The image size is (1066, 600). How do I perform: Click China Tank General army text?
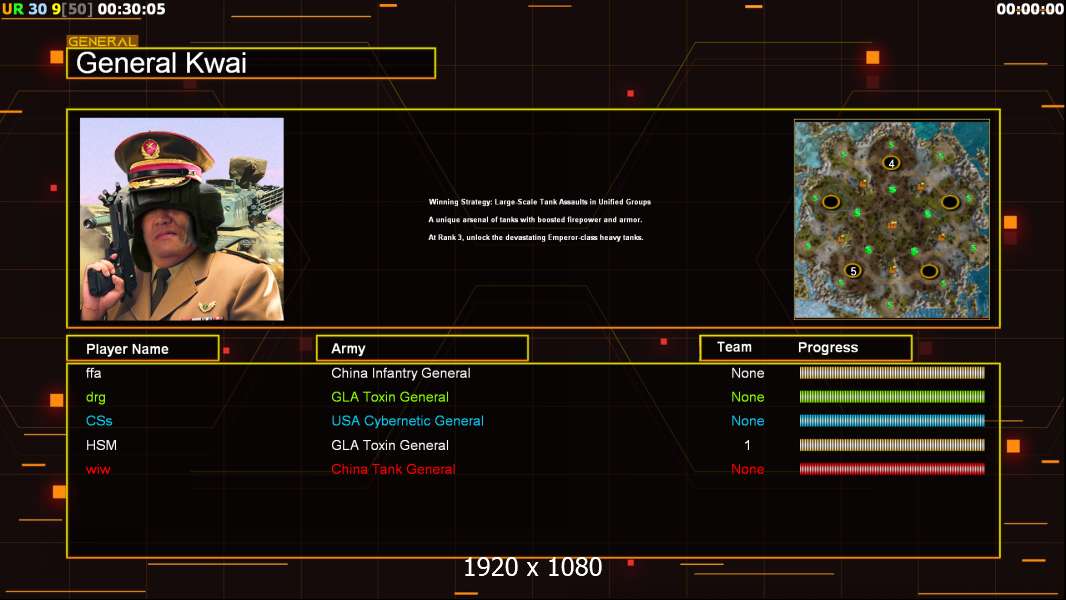pos(393,470)
